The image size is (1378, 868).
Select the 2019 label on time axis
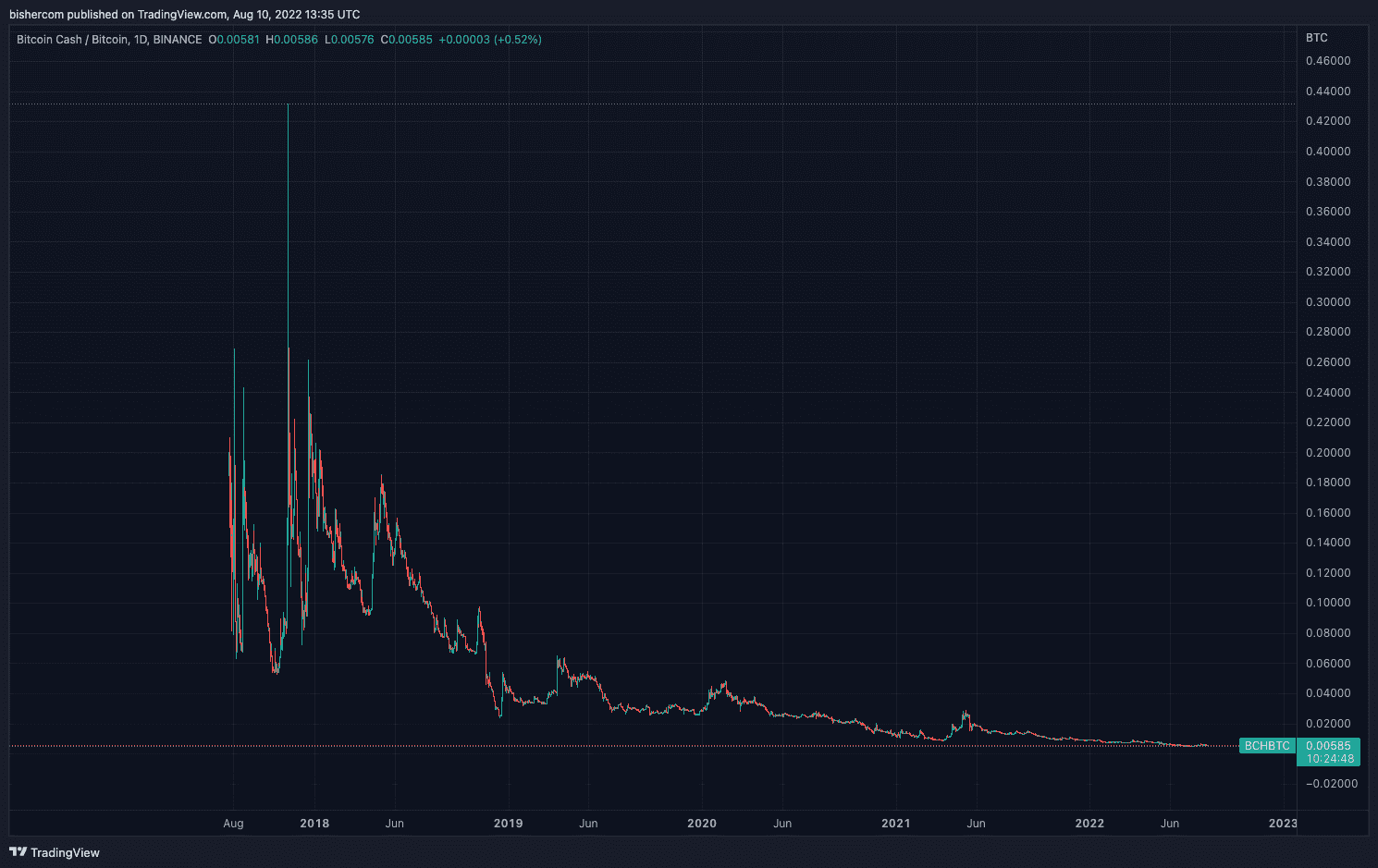tap(508, 824)
